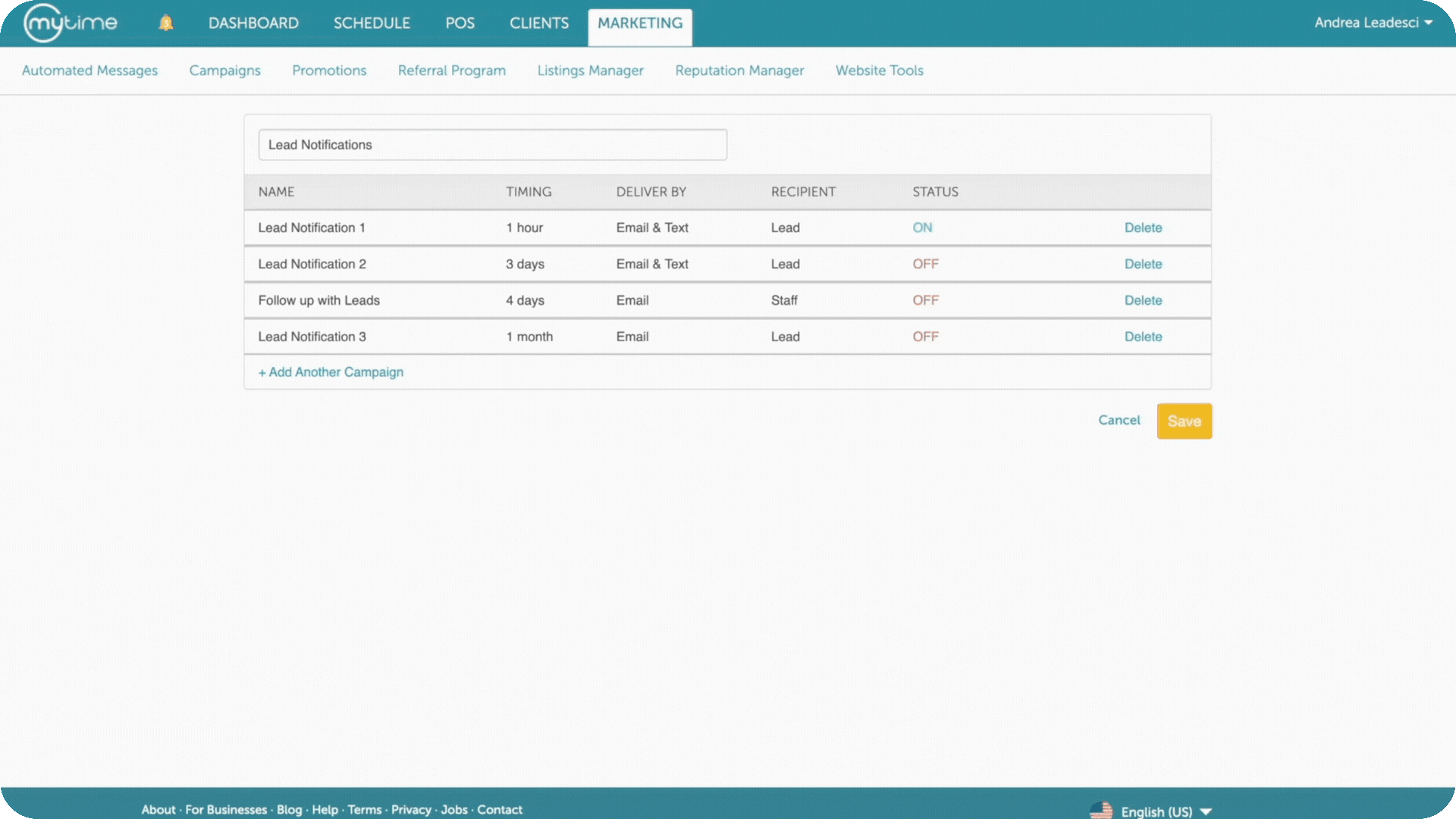The width and height of the screenshot is (1456, 819).
Task: Click the '3 days' timing cell
Action: [x=525, y=264]
